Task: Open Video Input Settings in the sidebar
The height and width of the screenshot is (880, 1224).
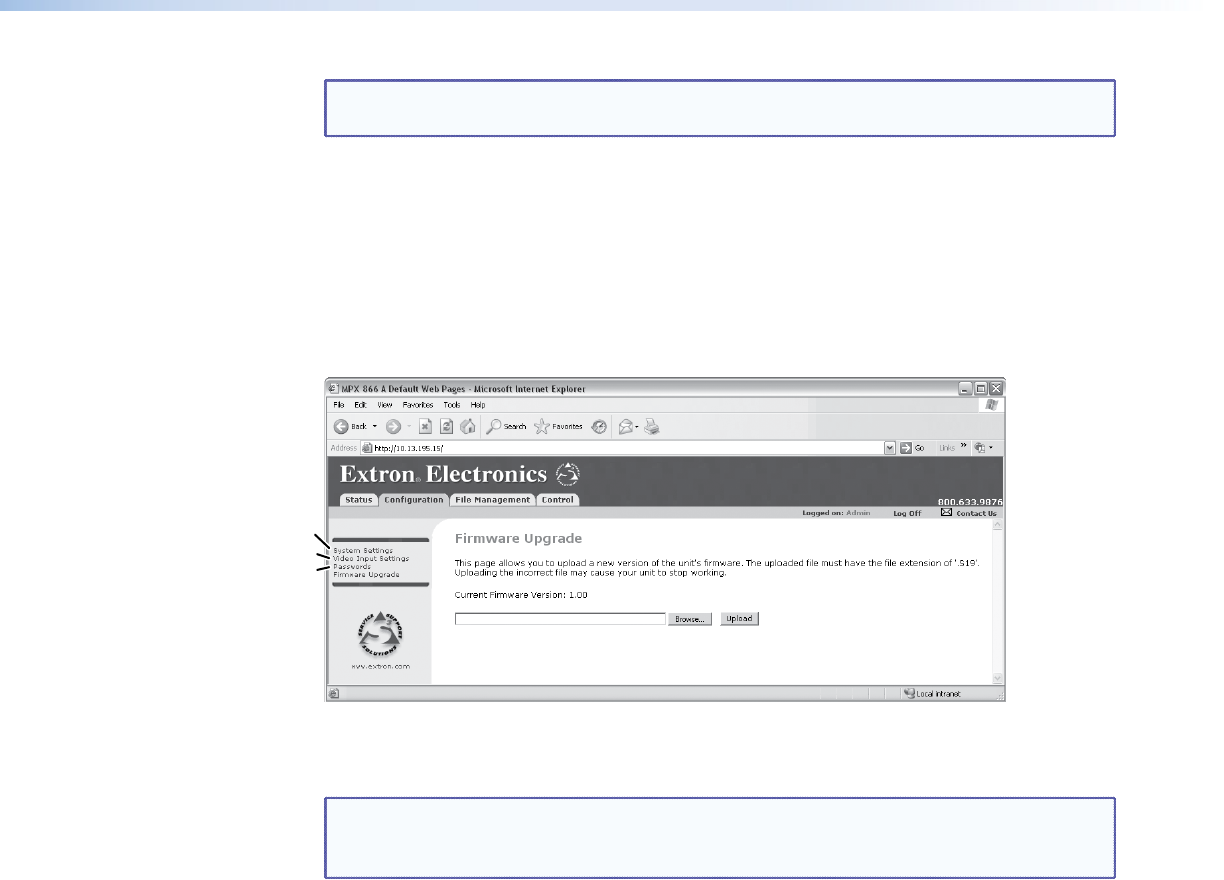Action: [371, 558]
